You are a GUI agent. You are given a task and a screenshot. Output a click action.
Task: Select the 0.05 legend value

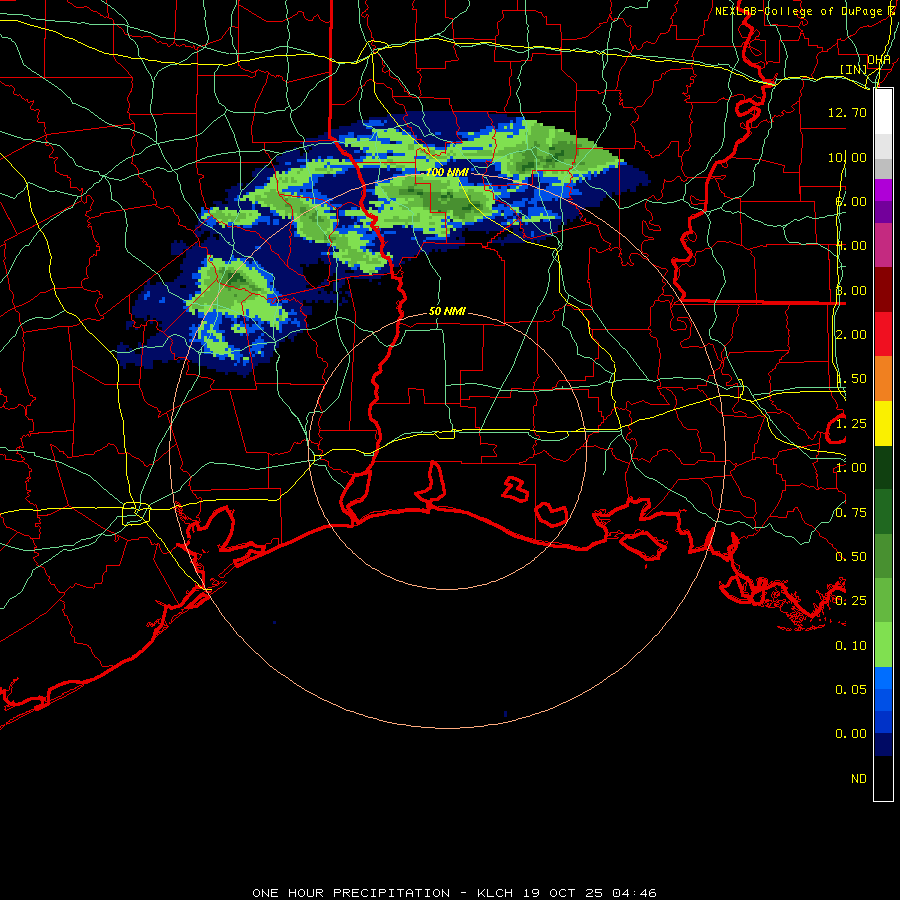click(851, 690)
